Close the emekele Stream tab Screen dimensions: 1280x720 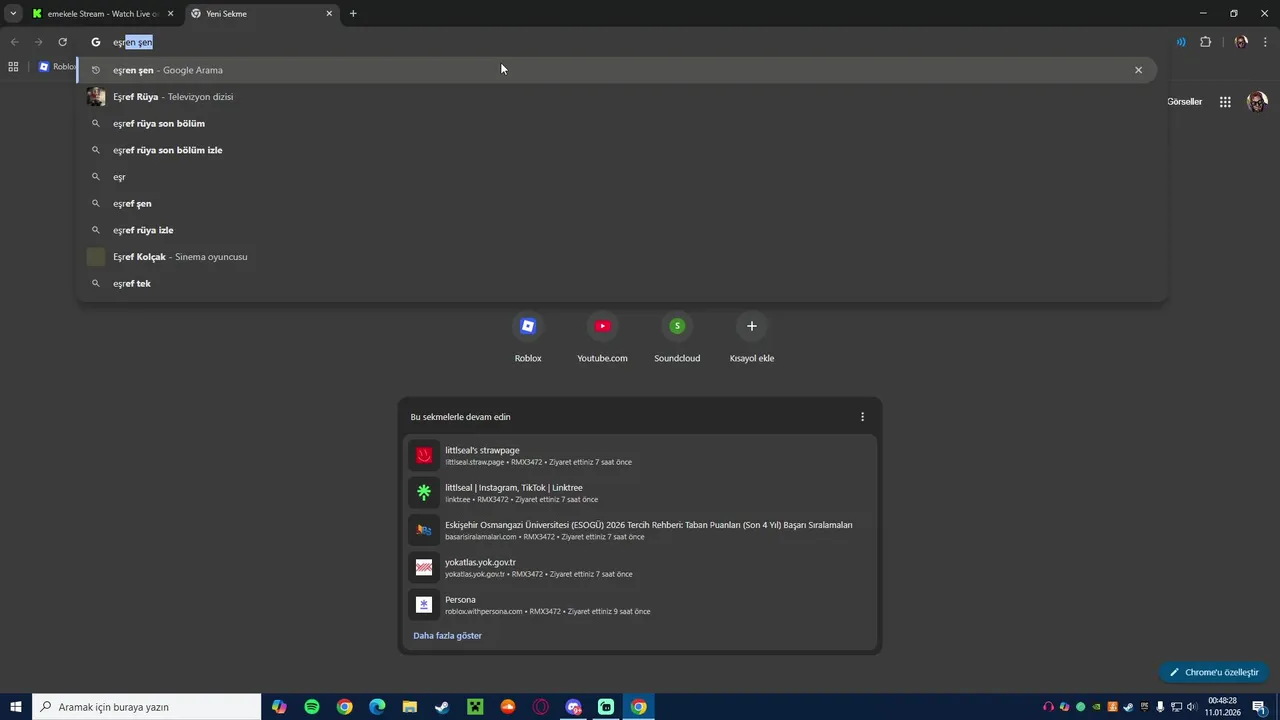[170, 14]
